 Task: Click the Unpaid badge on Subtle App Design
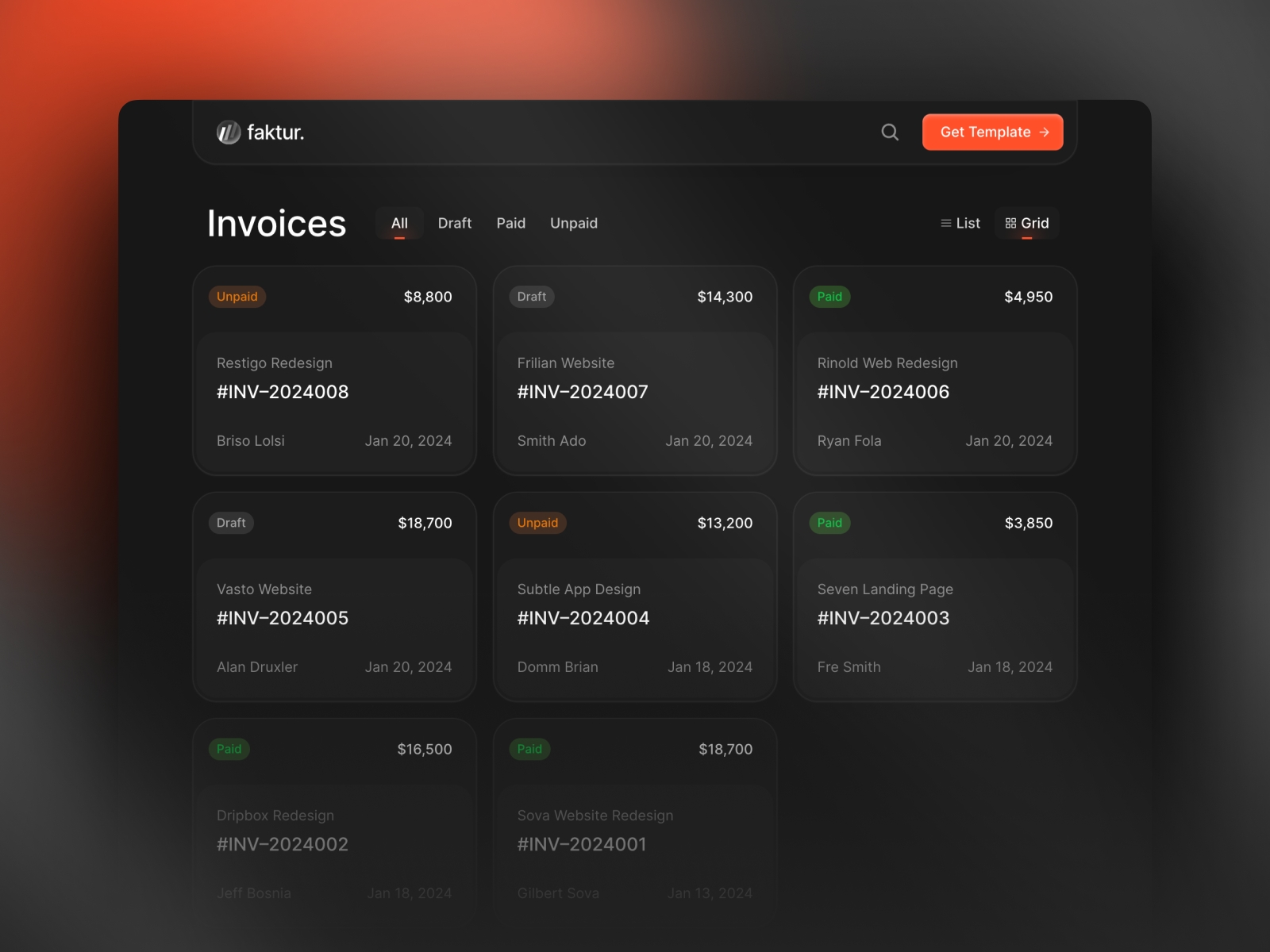(537, 523)
